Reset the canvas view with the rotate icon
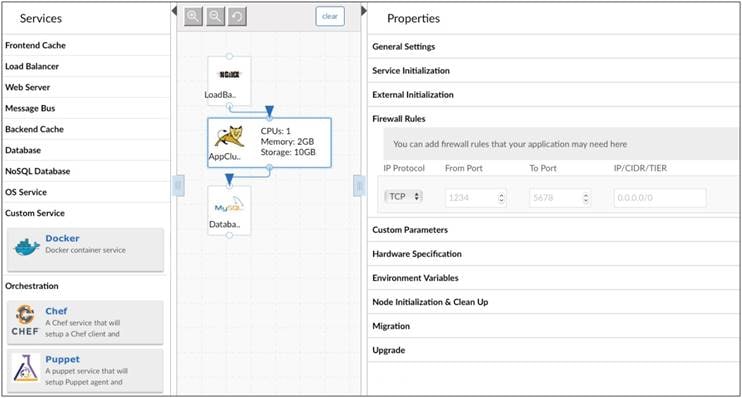Viewport: 742px width, 398px height. point(237,17)
